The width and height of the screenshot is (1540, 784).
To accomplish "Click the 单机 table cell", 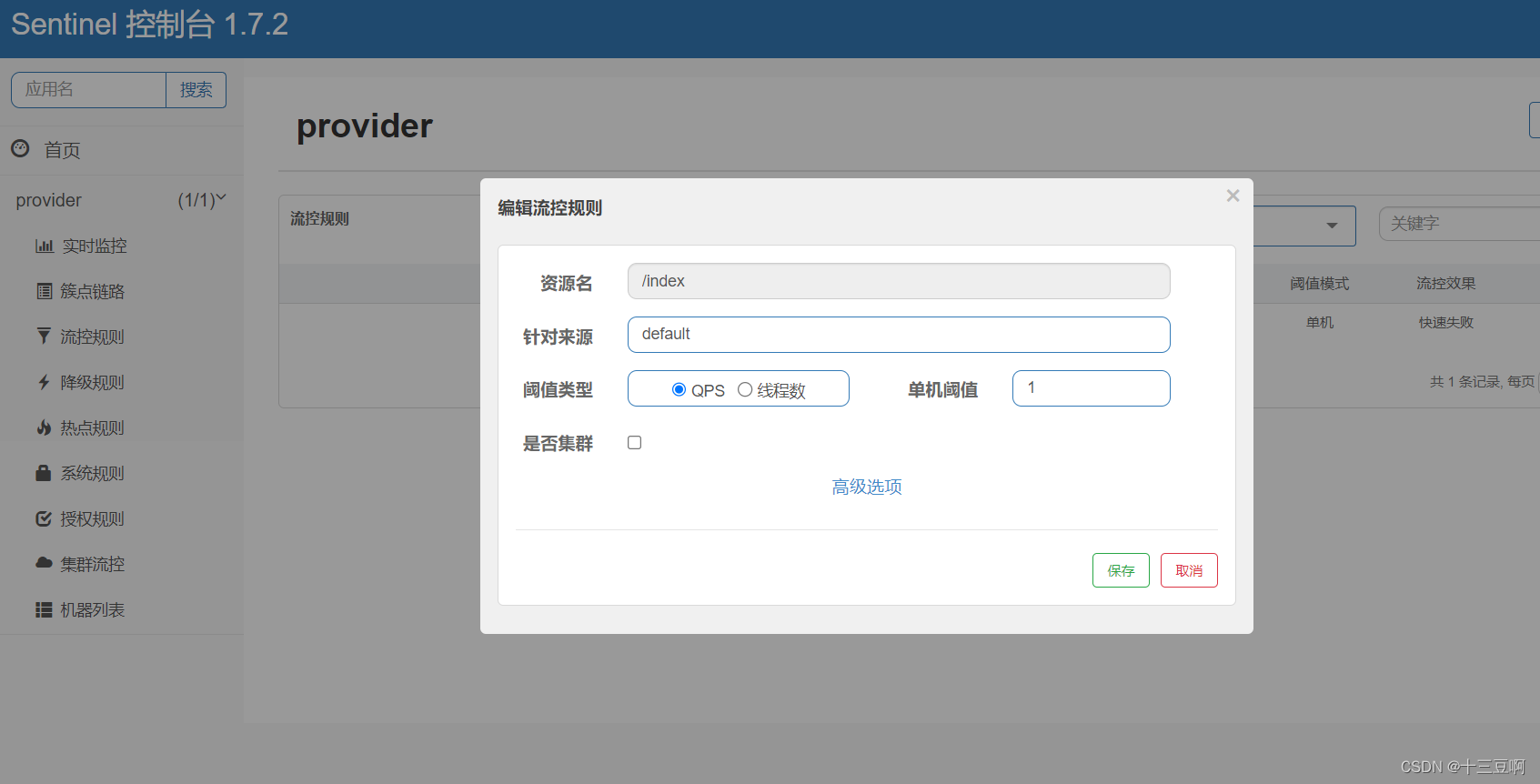I will tap(1319, 323).
